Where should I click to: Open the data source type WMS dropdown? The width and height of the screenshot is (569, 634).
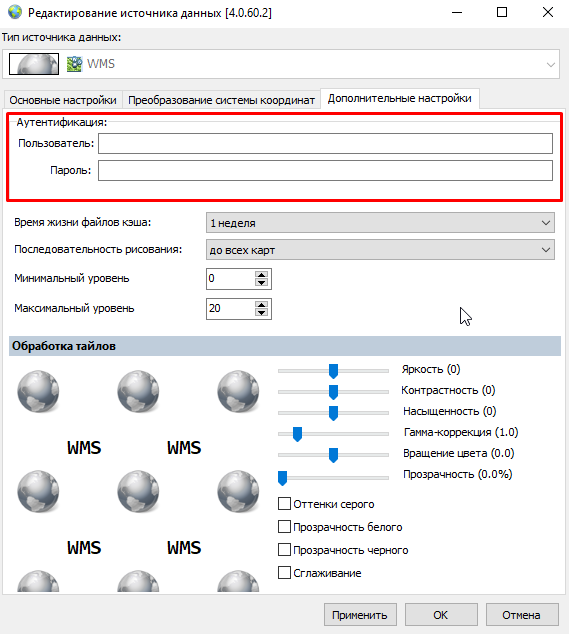tap(281, 64)
